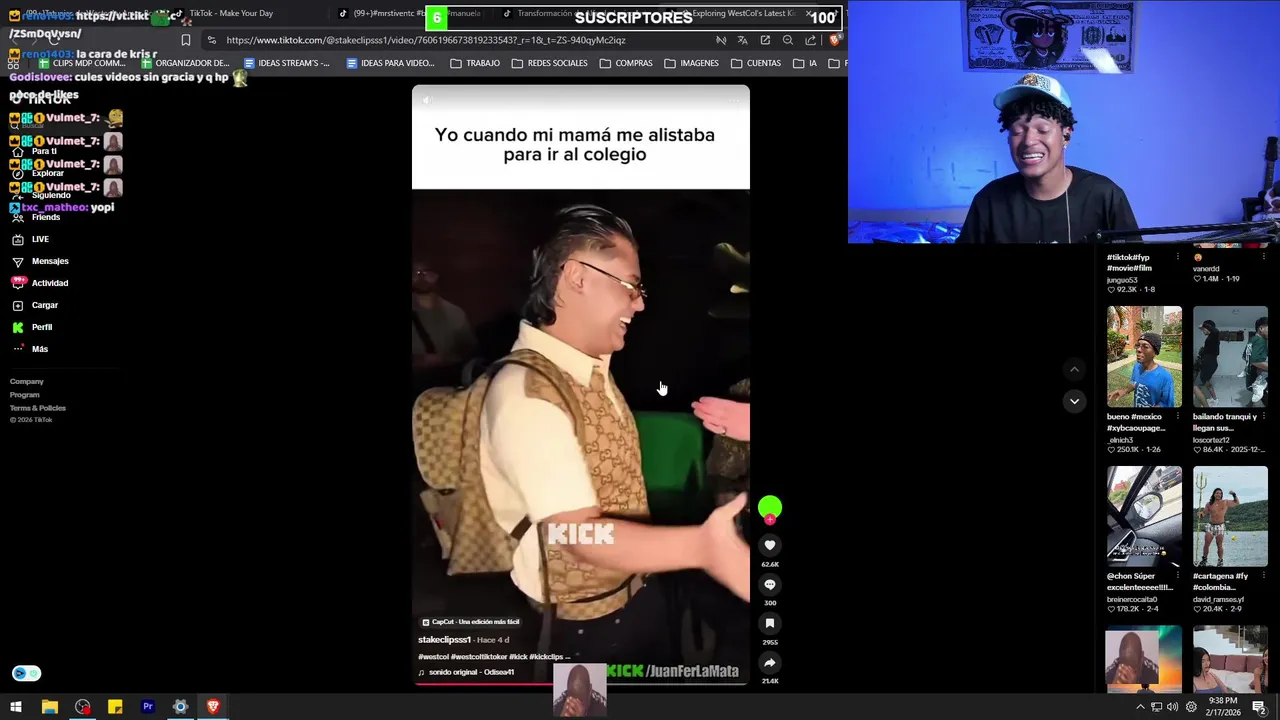Click the zoom magnifier icon in address bar
1280x720 pixels.
coord(788,40)
